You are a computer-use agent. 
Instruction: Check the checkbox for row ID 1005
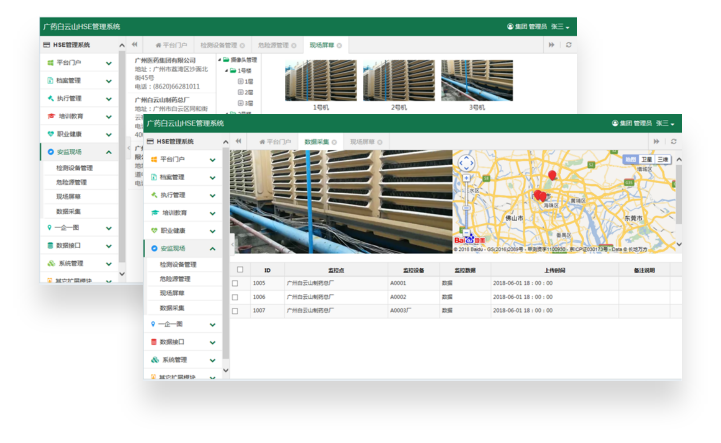point(236,283)
